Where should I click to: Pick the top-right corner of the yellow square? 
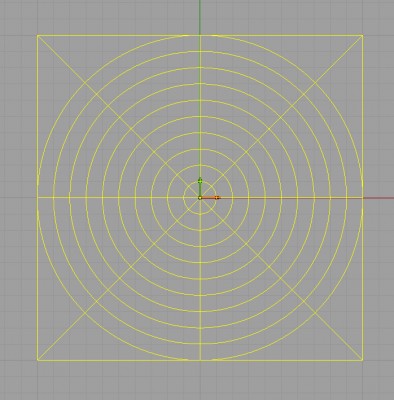click(x=362, y=35)
